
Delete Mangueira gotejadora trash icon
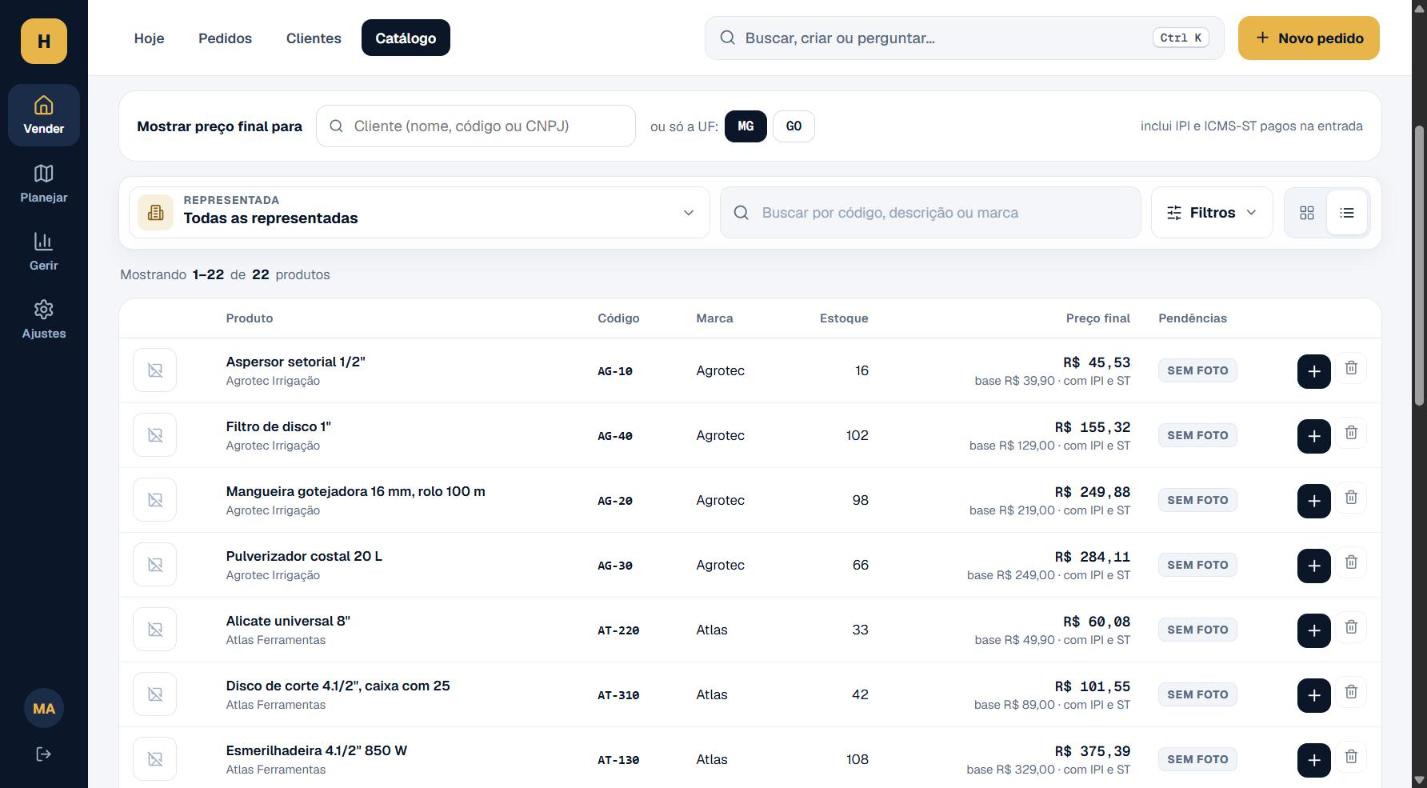1351,498
